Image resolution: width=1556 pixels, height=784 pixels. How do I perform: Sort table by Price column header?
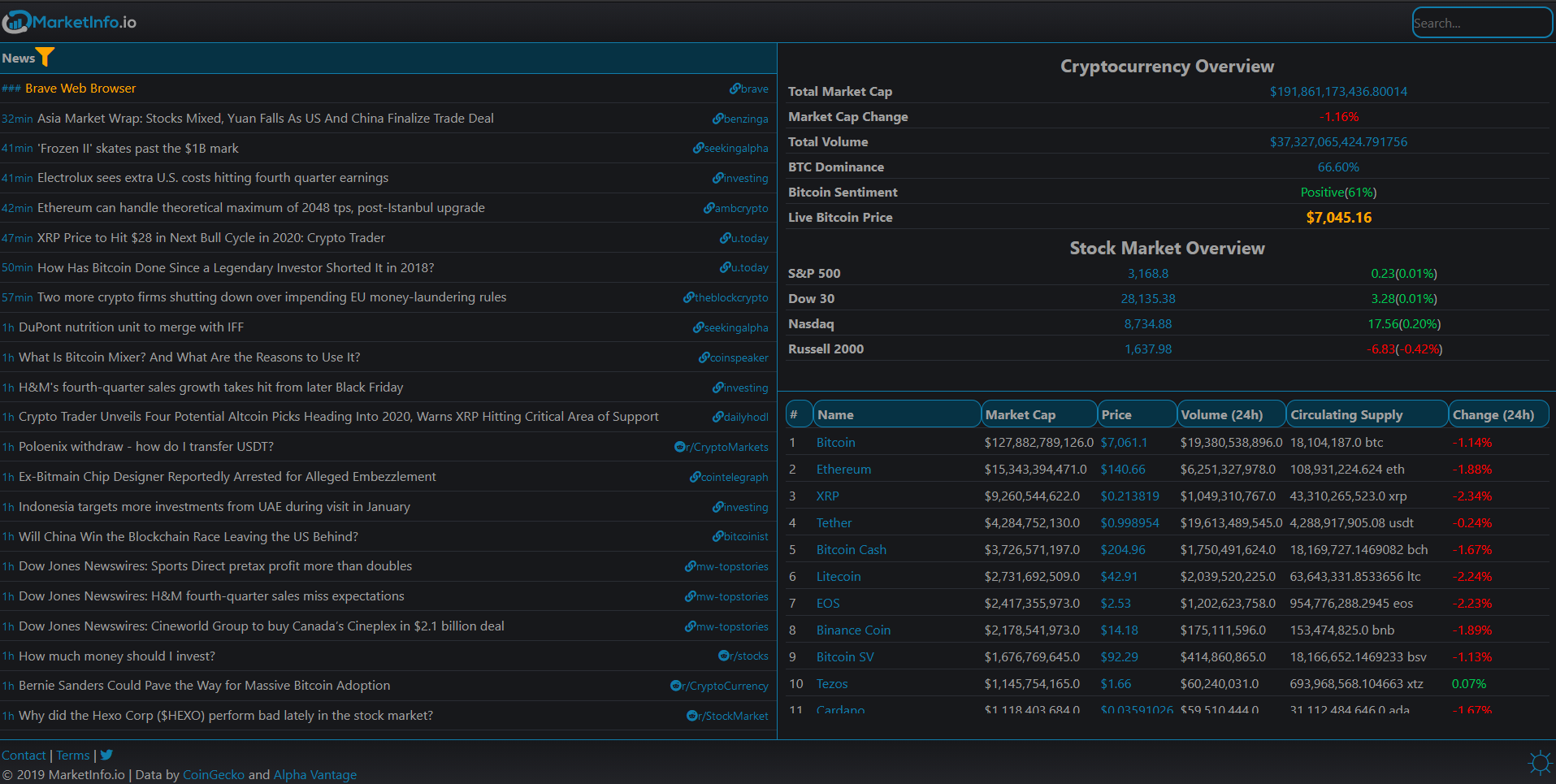[1138, 414]
